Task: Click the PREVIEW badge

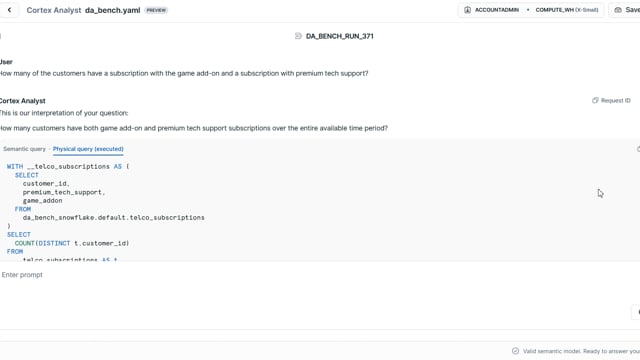Action: pos(156,10)
